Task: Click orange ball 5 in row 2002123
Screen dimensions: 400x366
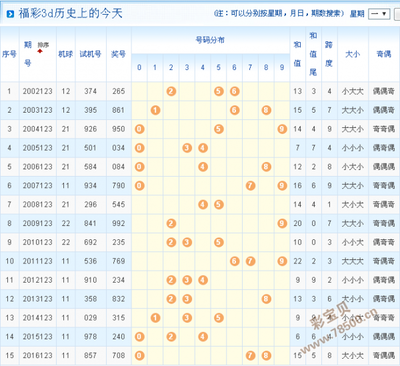Action: point(219,91)
